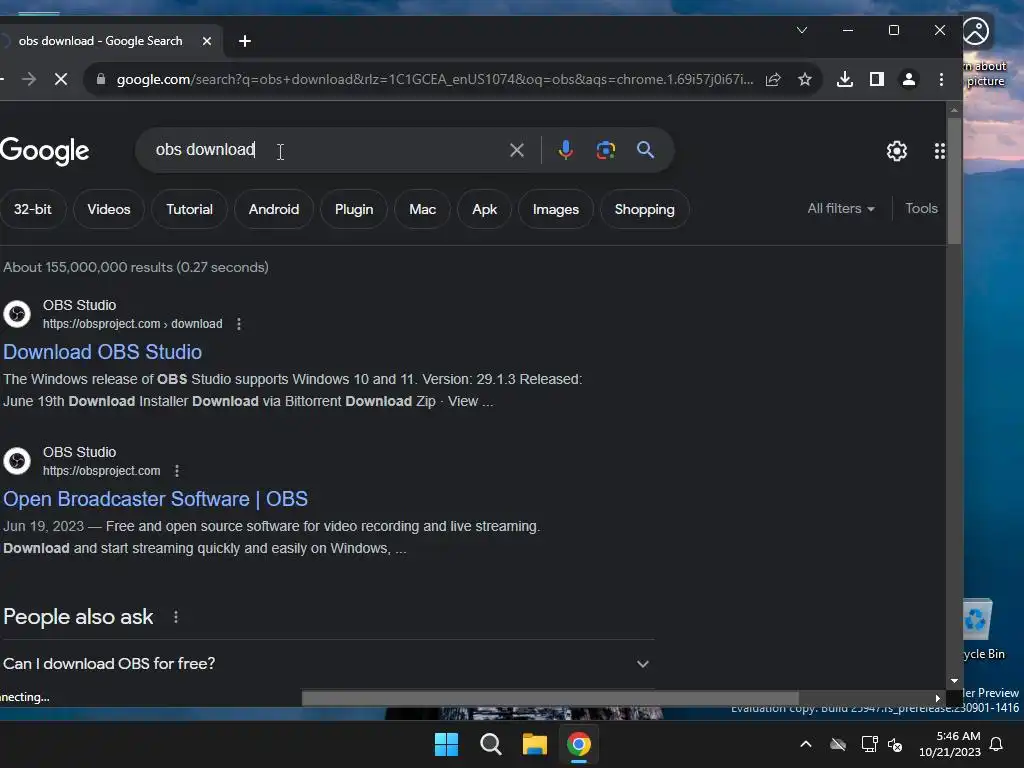Image resolution: width=1024 pixels, height=768 pixels.
Task: Open the notifications bell
Action: 997,744
